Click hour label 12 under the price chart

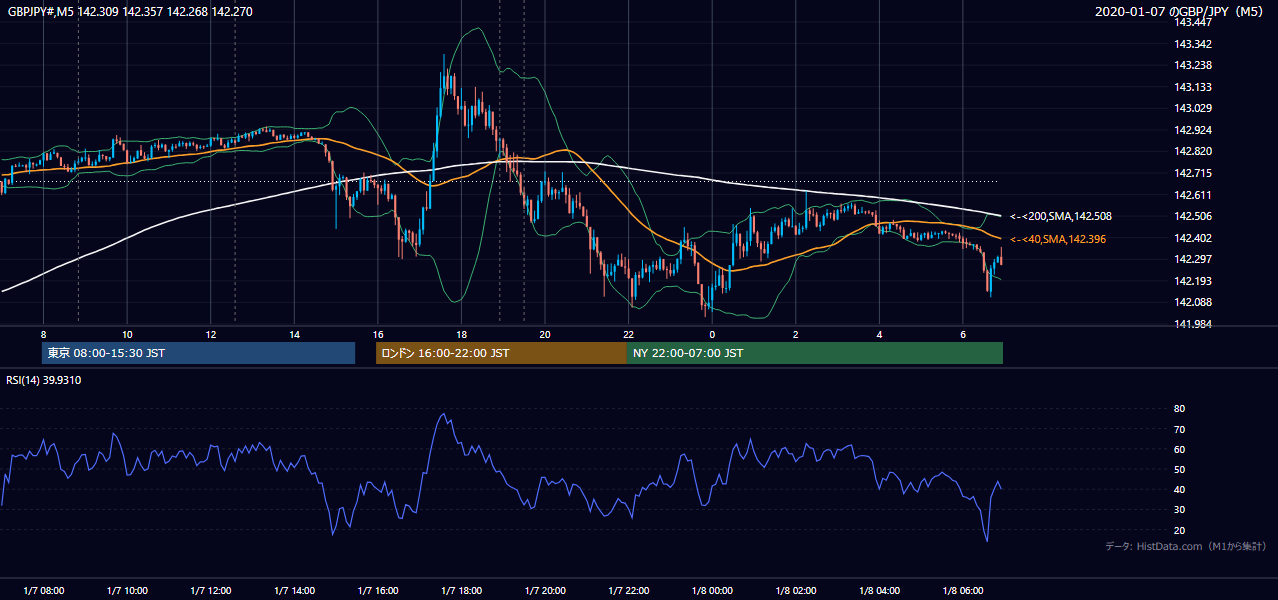[x=211, y=334]
